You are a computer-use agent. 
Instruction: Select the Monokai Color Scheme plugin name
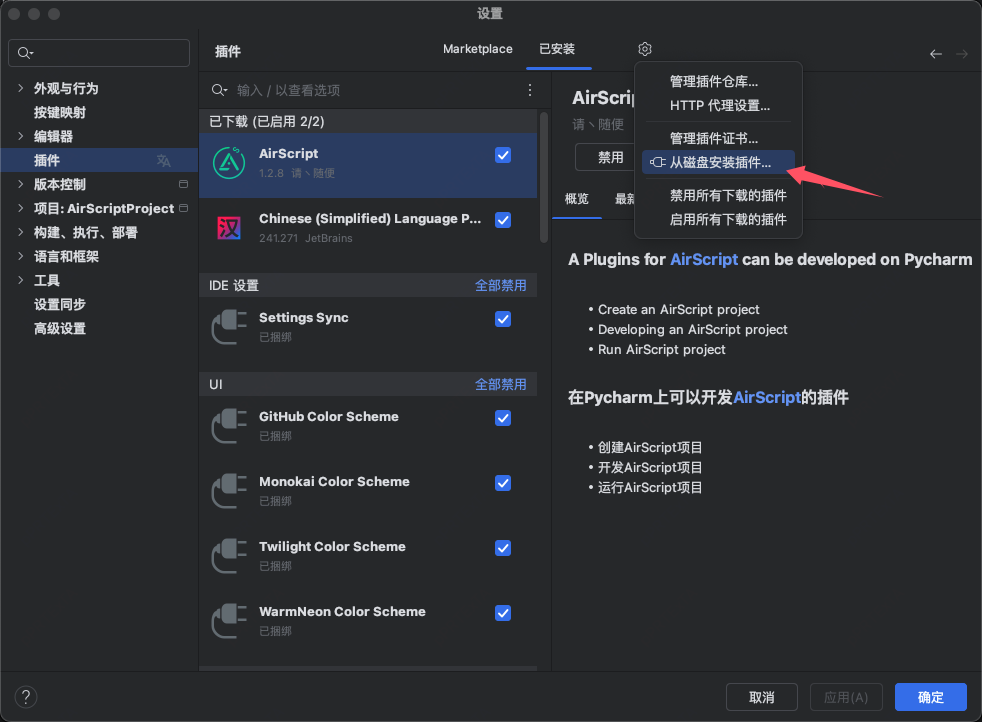(334, 482)
